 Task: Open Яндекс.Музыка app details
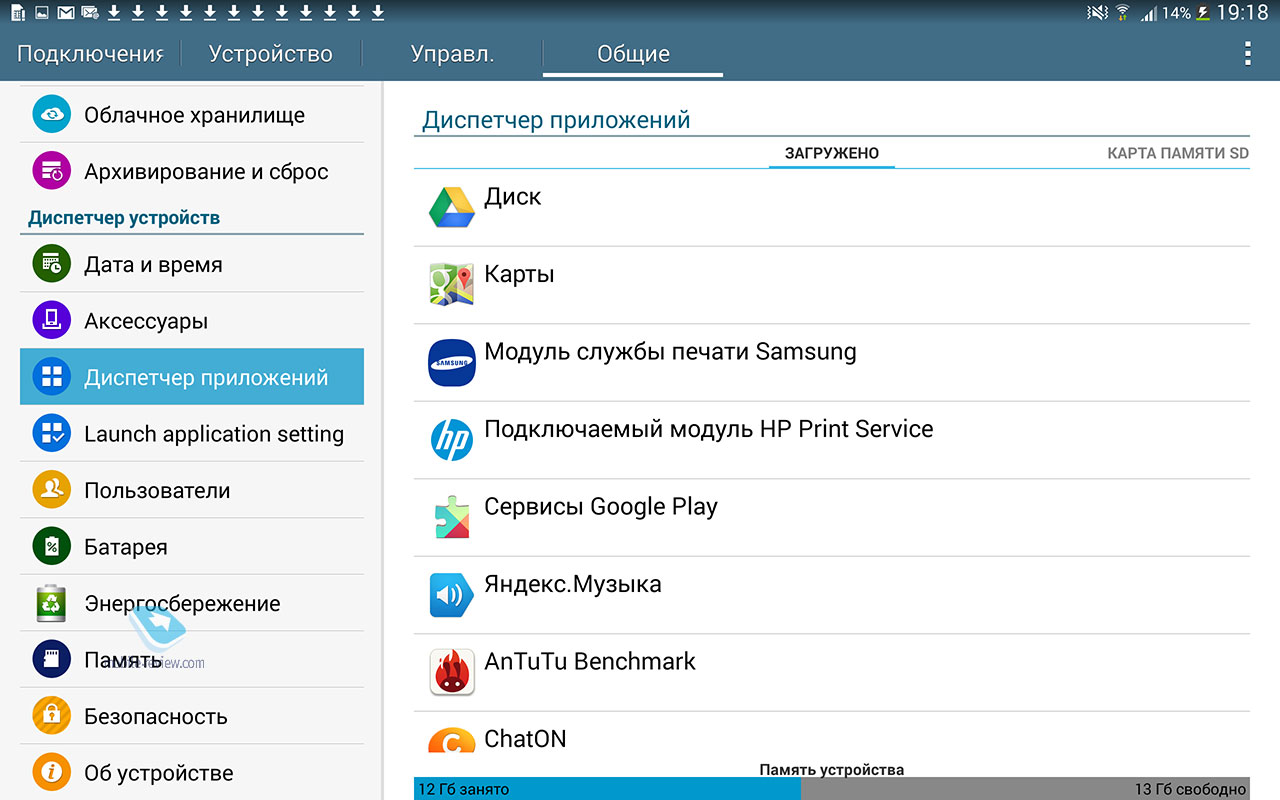832,595
